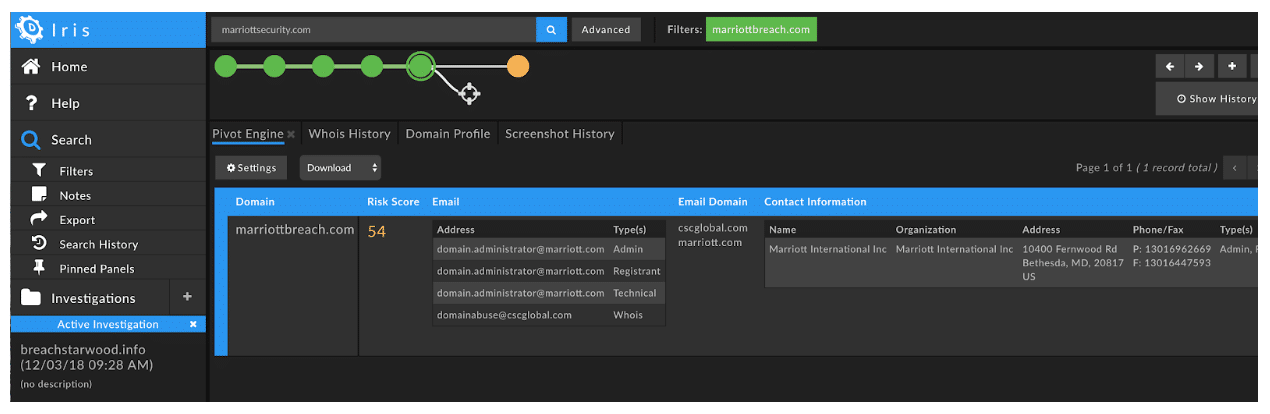The width and height of the screenshot is (1270, 414).
Task: Click the Email column header
Action: click(x=445, y=202)
